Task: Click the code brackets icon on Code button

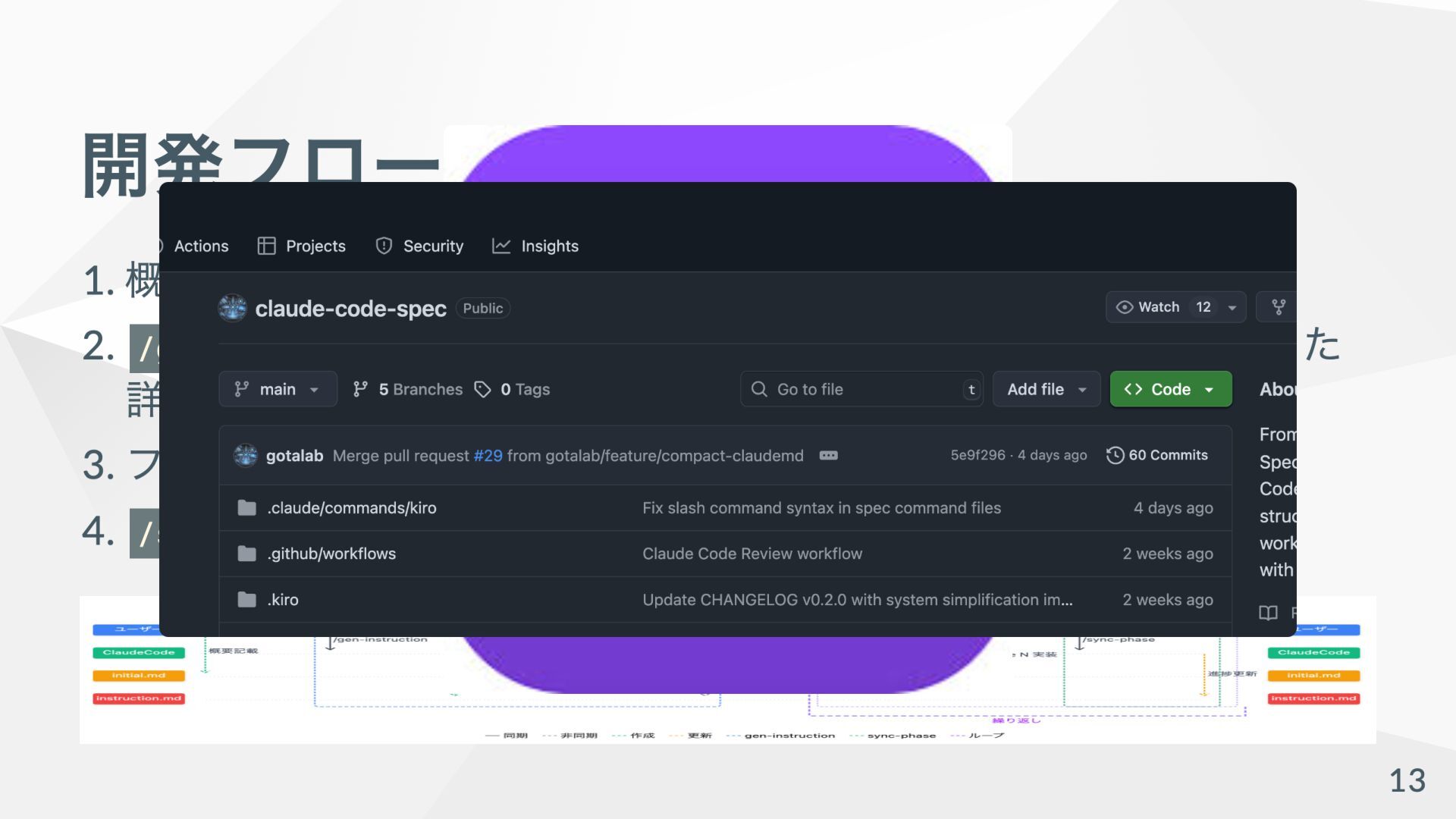Action: [1133, 389]
